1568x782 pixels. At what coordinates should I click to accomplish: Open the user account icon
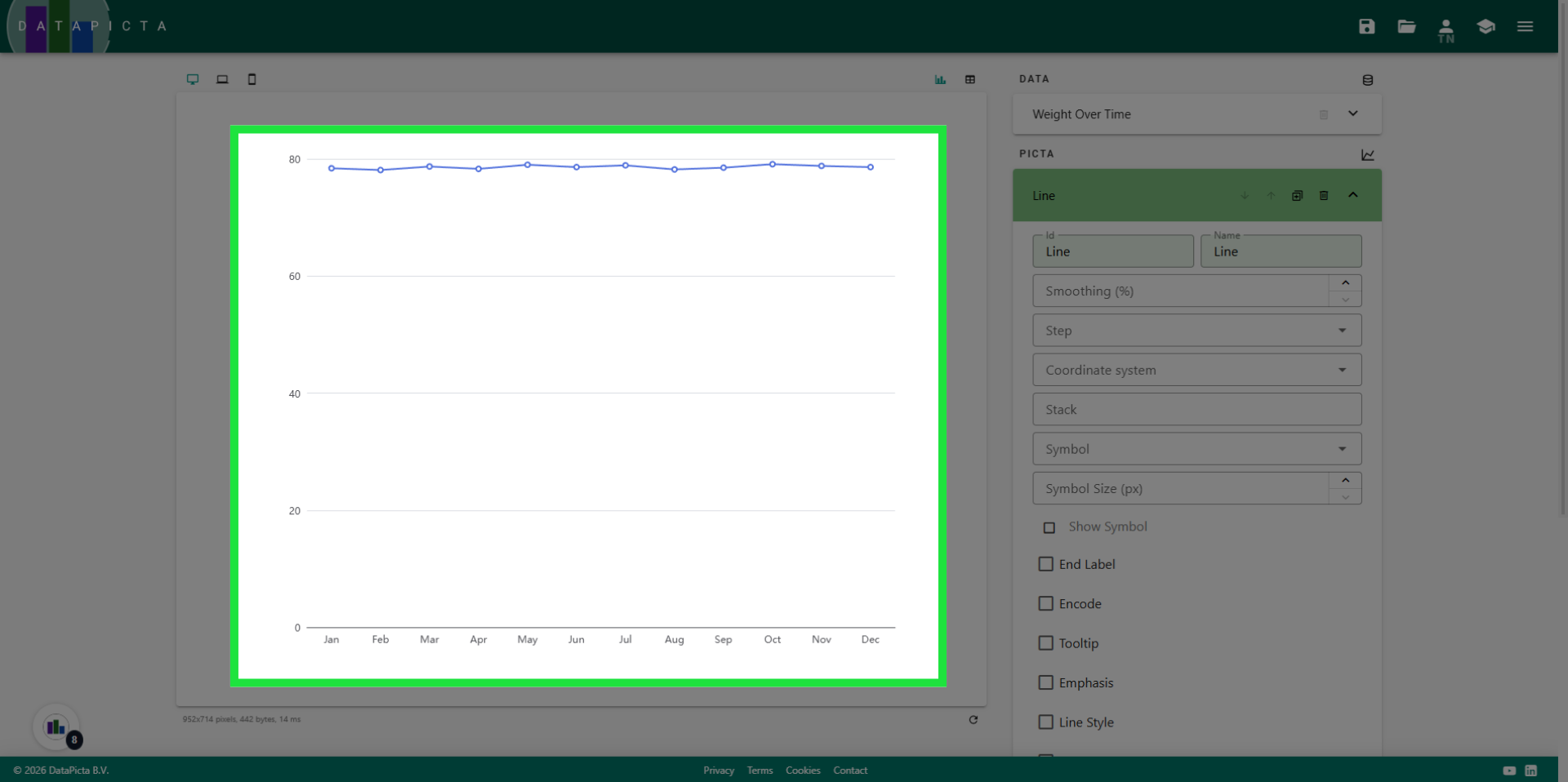pyautogui.click(x=1445, y=29)
